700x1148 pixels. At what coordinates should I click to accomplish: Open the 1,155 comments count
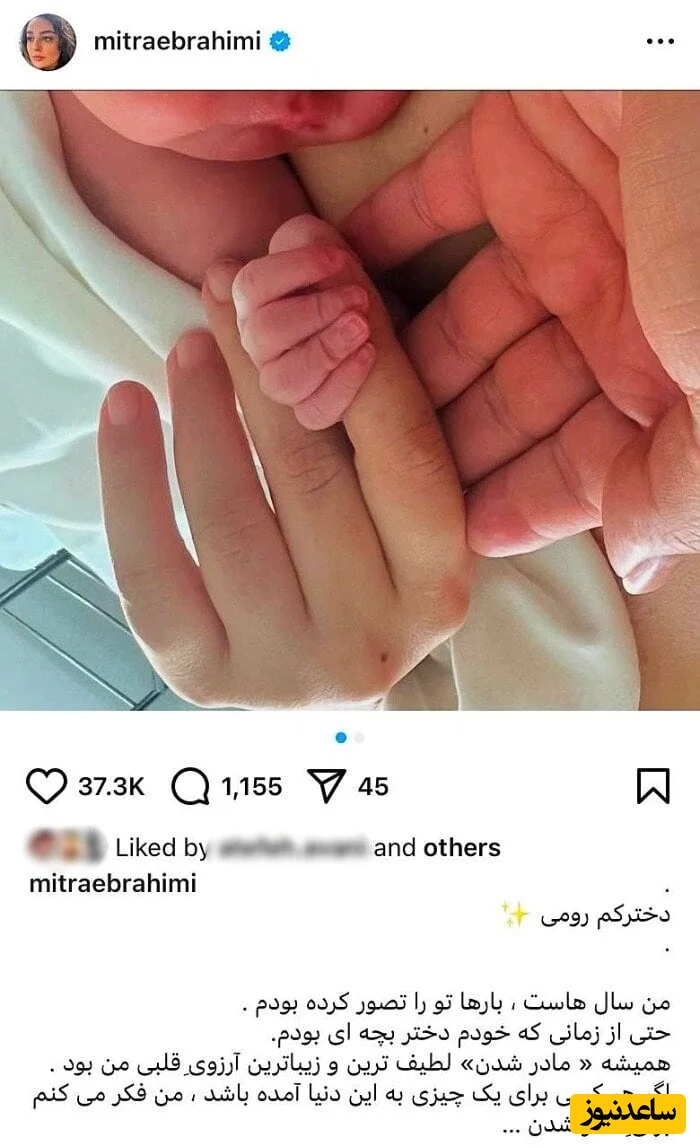pyautogui.click(x=251, y=786)
